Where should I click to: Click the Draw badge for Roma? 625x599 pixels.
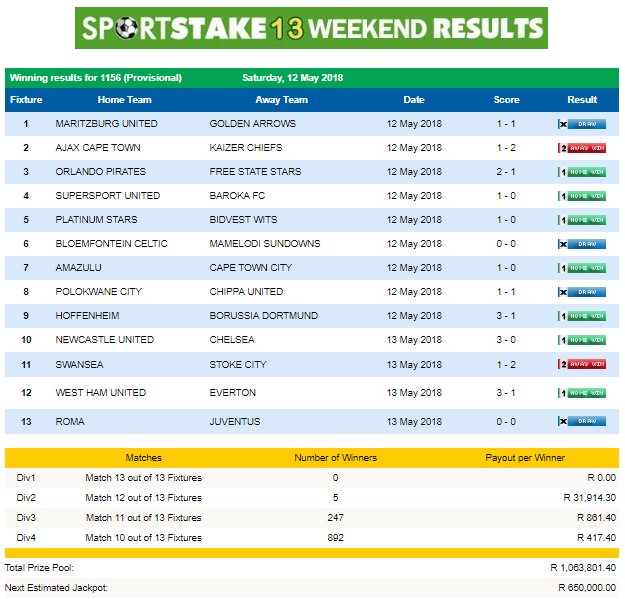coord(582,421)
